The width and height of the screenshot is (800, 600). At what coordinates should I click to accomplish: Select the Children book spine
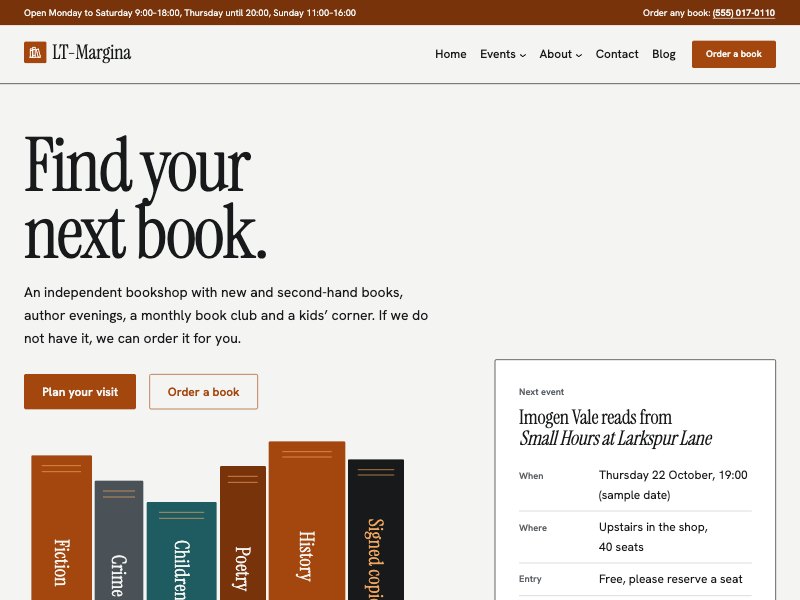click(182, 551)
